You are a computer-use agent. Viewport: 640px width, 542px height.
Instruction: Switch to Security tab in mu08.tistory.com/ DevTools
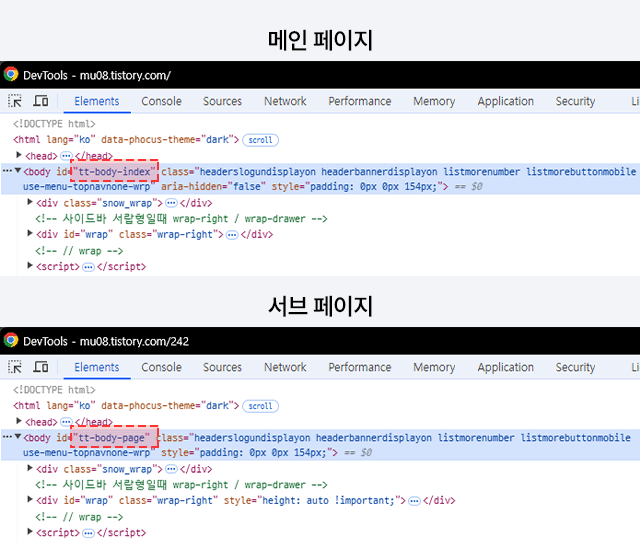tap(575, 101)
